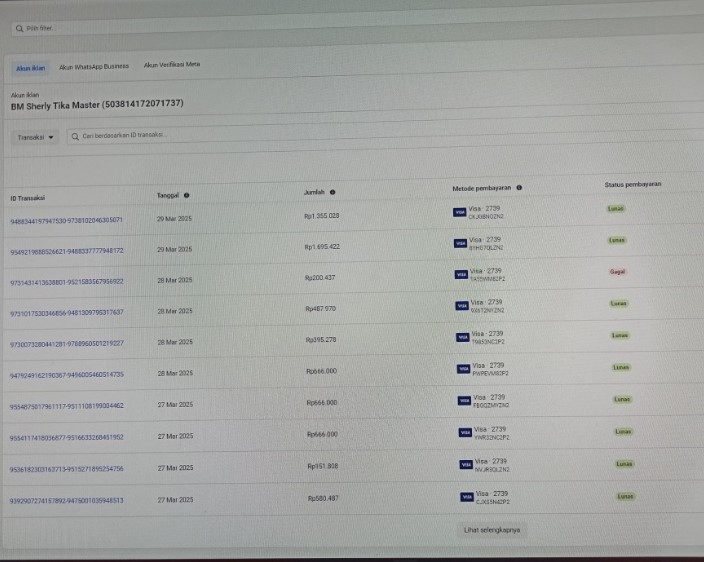Click the Tanggal column info icon
This screenshot has width=704, height=562.
tap(187, 195)
